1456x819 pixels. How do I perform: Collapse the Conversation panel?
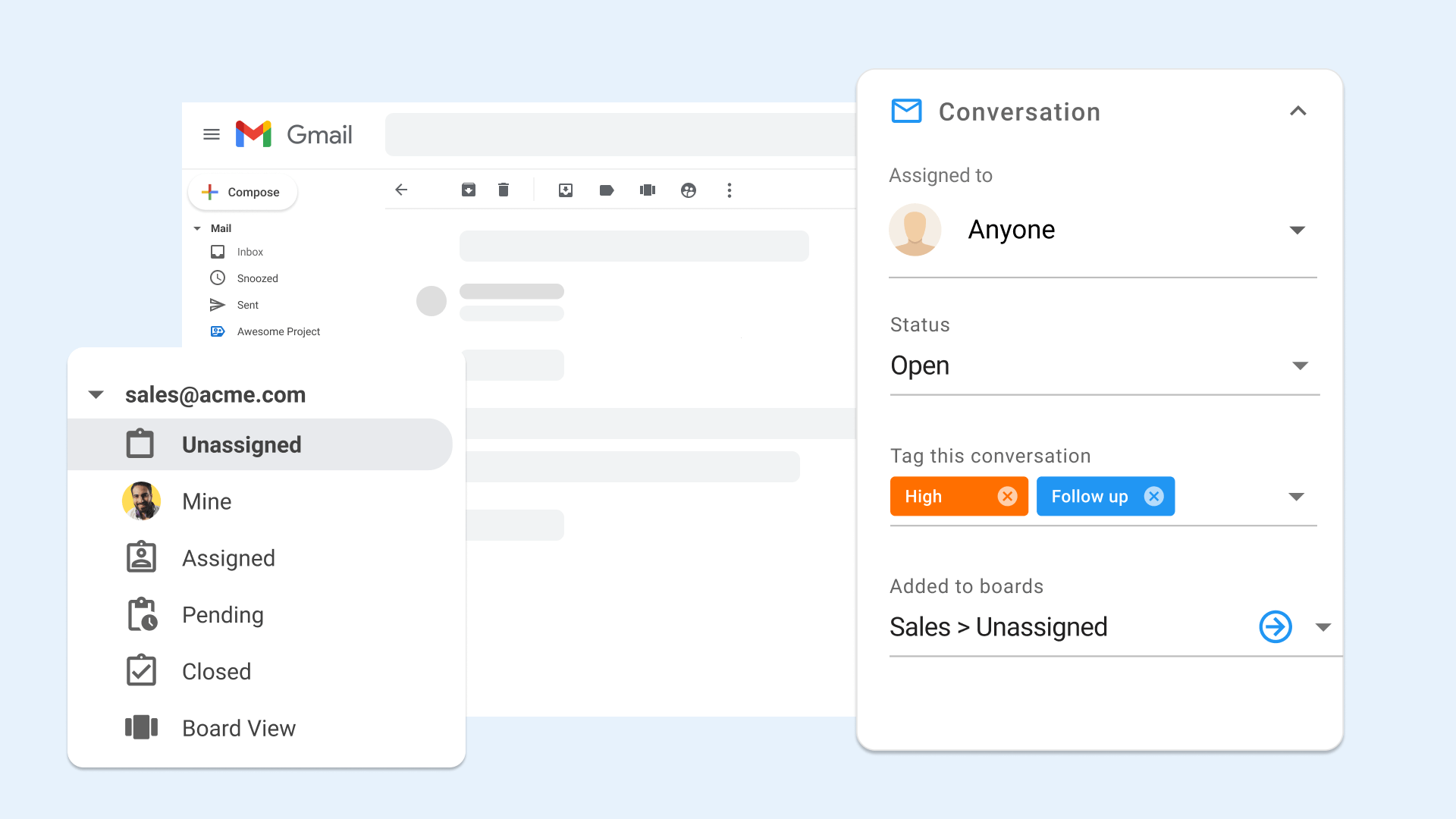click(x=1298, y=111)
